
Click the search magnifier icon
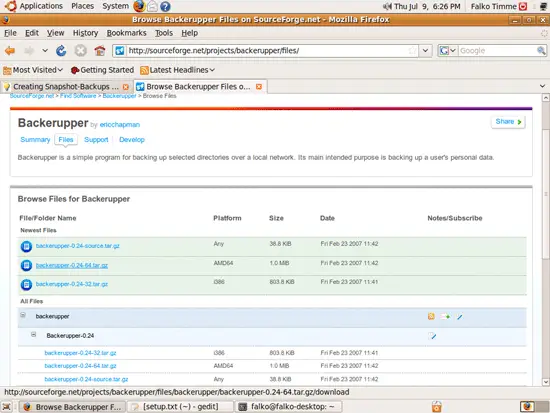coord(541,51)
